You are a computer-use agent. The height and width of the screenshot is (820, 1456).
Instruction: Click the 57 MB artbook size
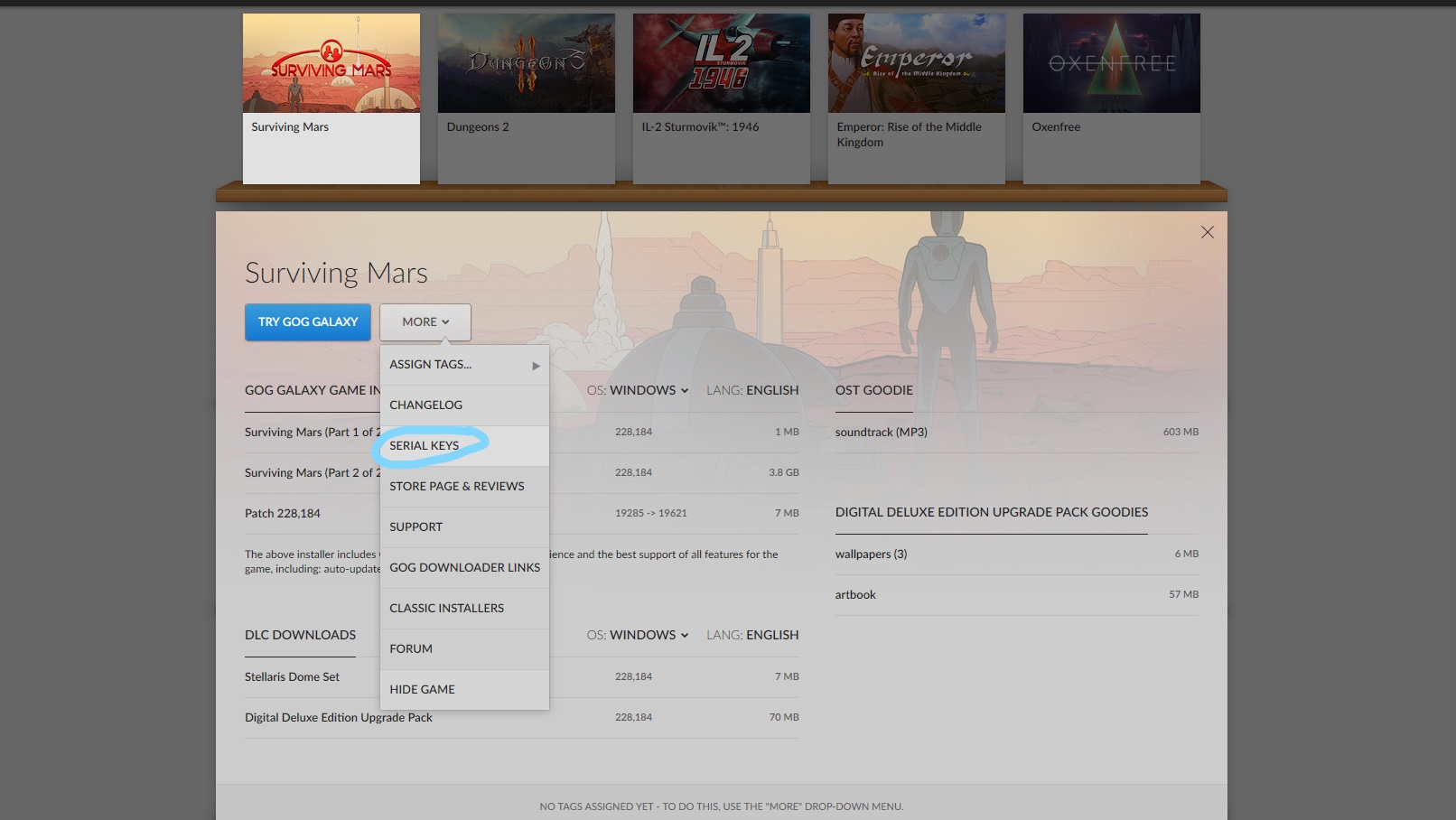tap(1183, 594)
